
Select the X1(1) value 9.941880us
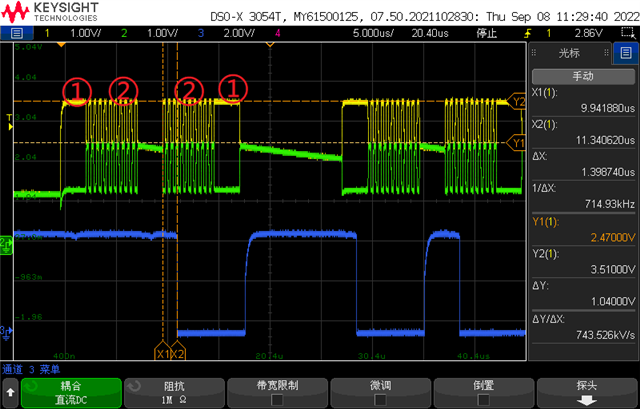click(x=608, y=108)
